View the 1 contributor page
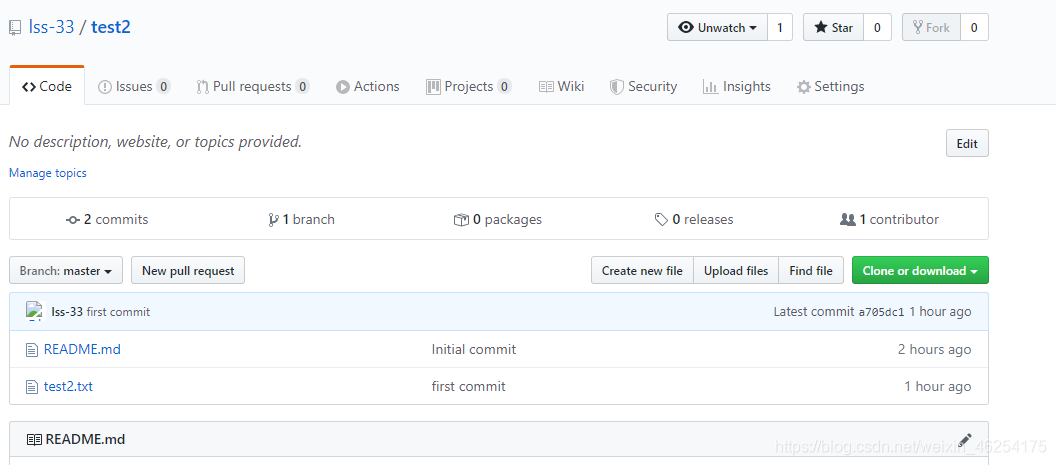This screenshot has width=1056, height=465. click(889, 220)
